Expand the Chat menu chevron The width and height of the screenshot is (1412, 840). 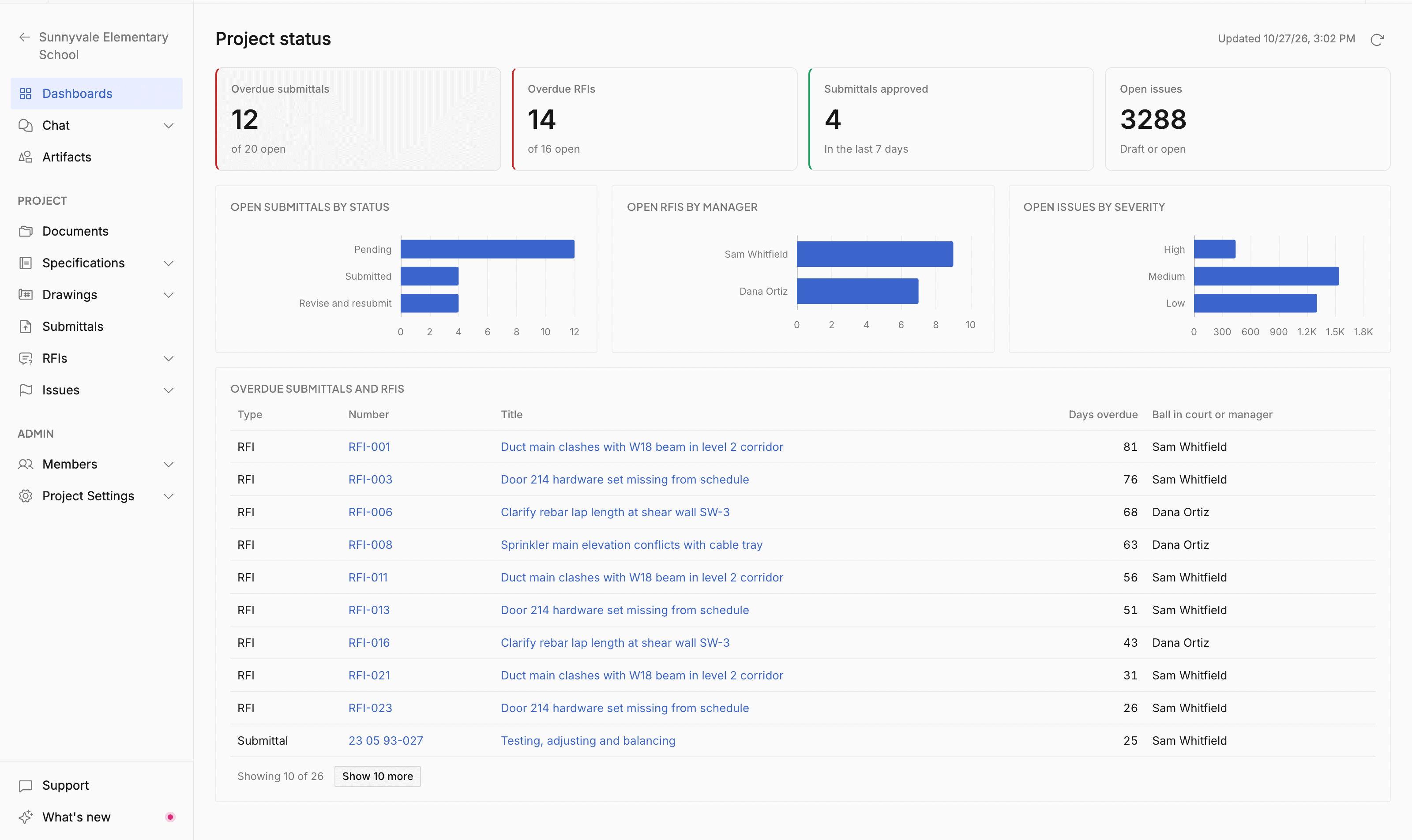[168, 125]
